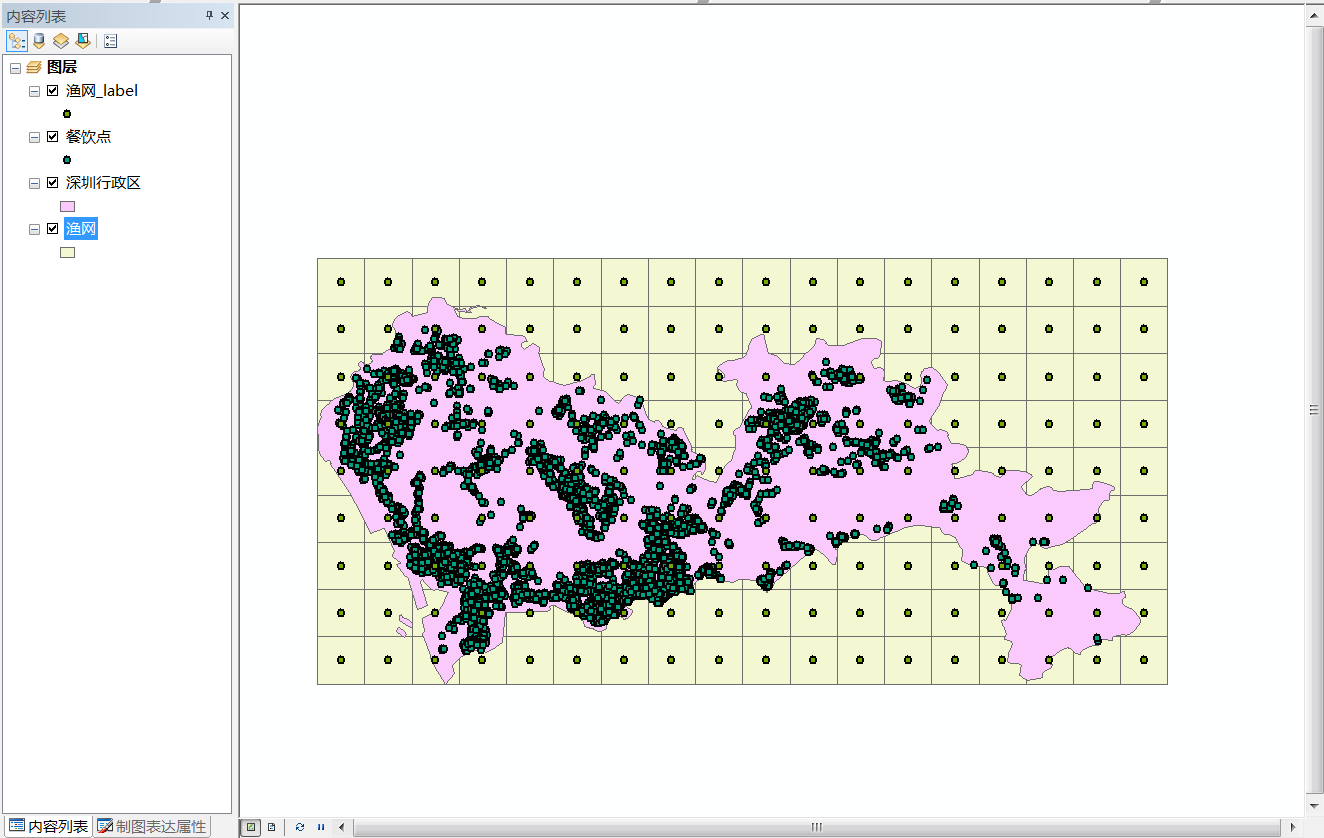Switch to Layout View at bottom

pos(271,827)
